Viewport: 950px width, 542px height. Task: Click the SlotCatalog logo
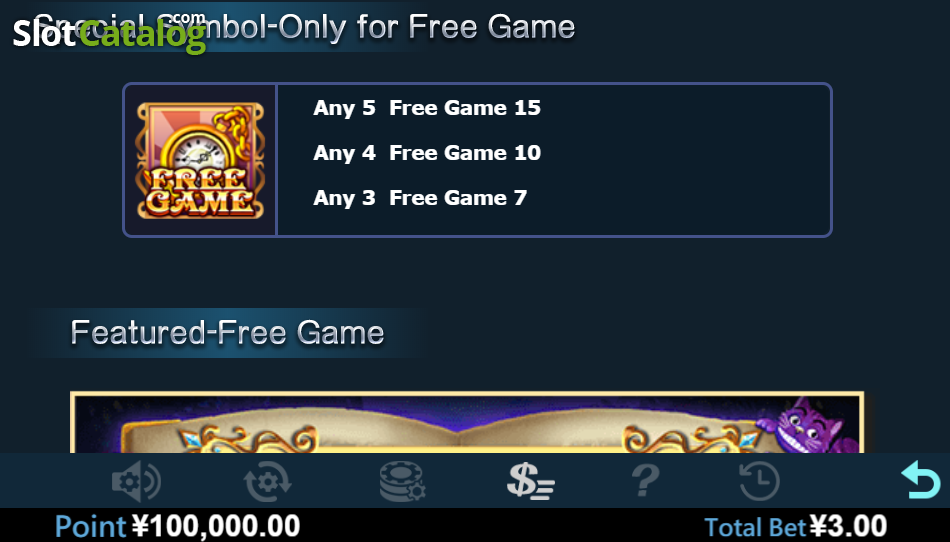click(110, 33)
